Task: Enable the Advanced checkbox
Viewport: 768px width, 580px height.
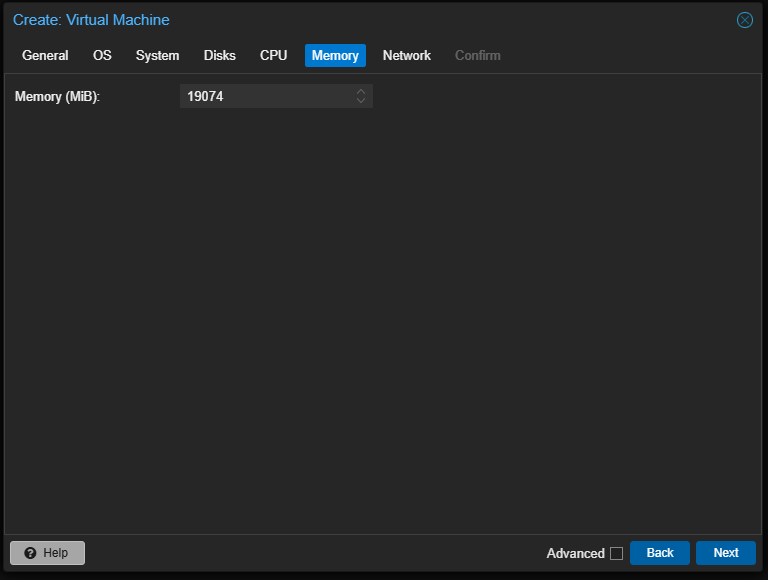Action: (x=616, y=553)
